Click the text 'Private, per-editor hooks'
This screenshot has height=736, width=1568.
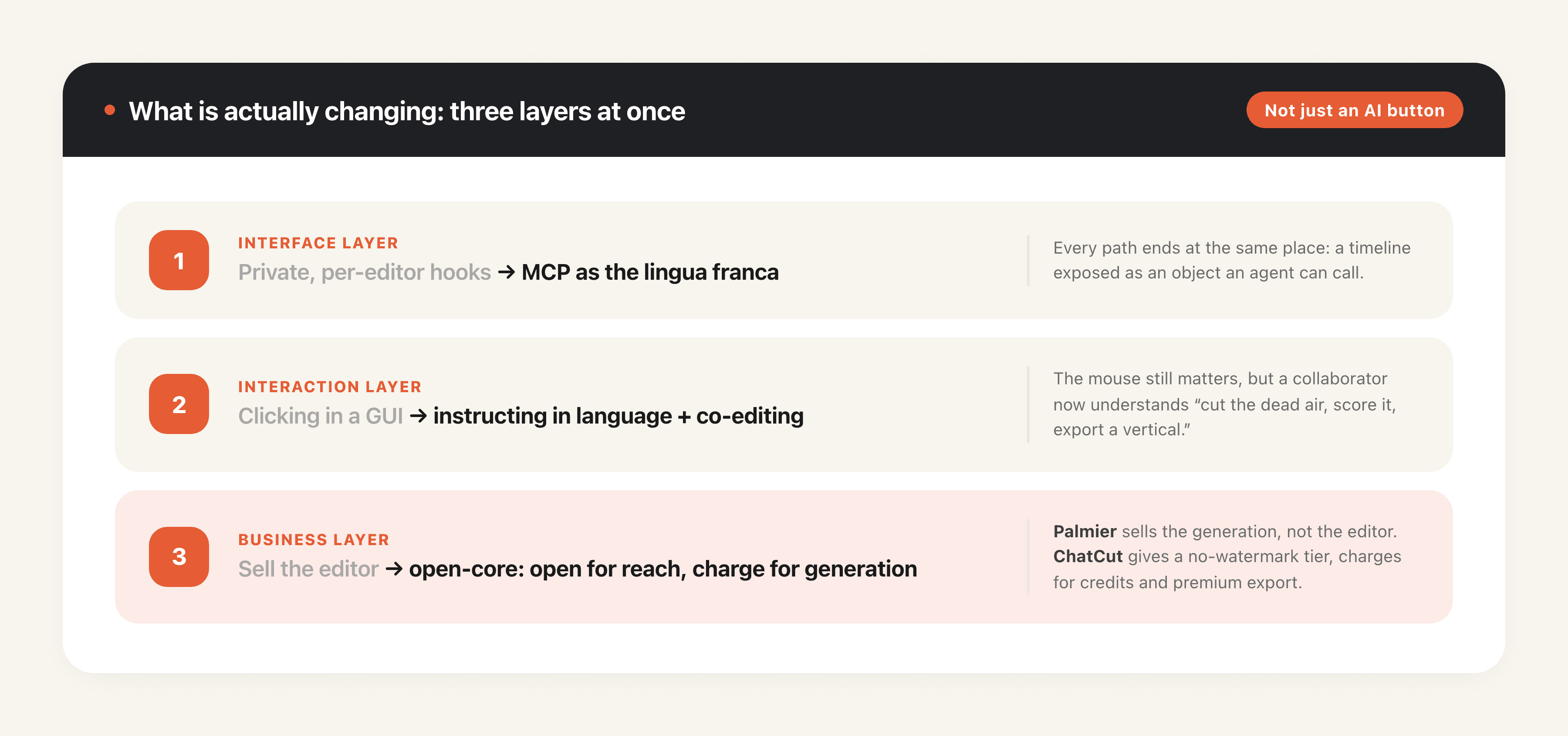click(x=364, y=272)
